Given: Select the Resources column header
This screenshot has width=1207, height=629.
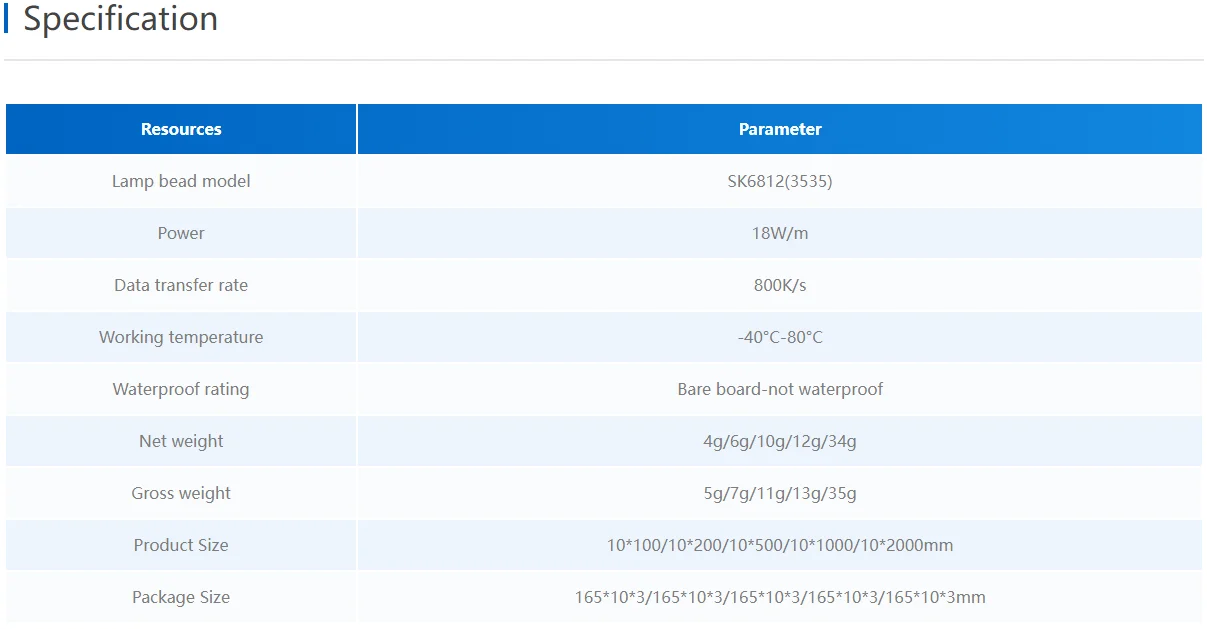Looking at the screenshot, I should (x=181, y=129).
